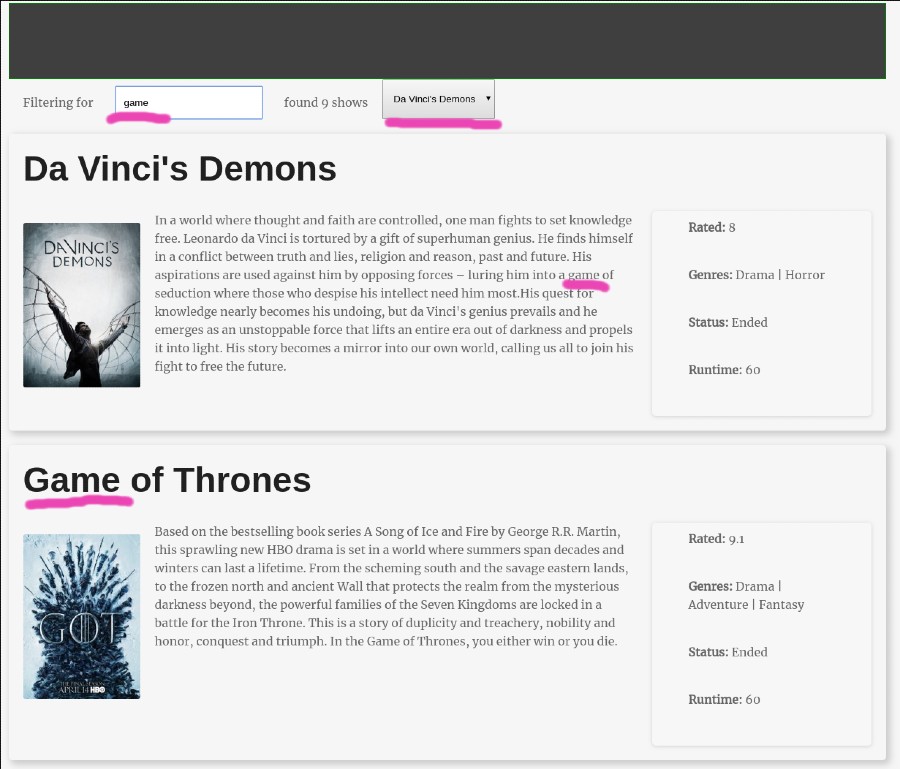Click the "found 9 shows" counter text
The width and height of the screenshot is (900, 769).
325,102
